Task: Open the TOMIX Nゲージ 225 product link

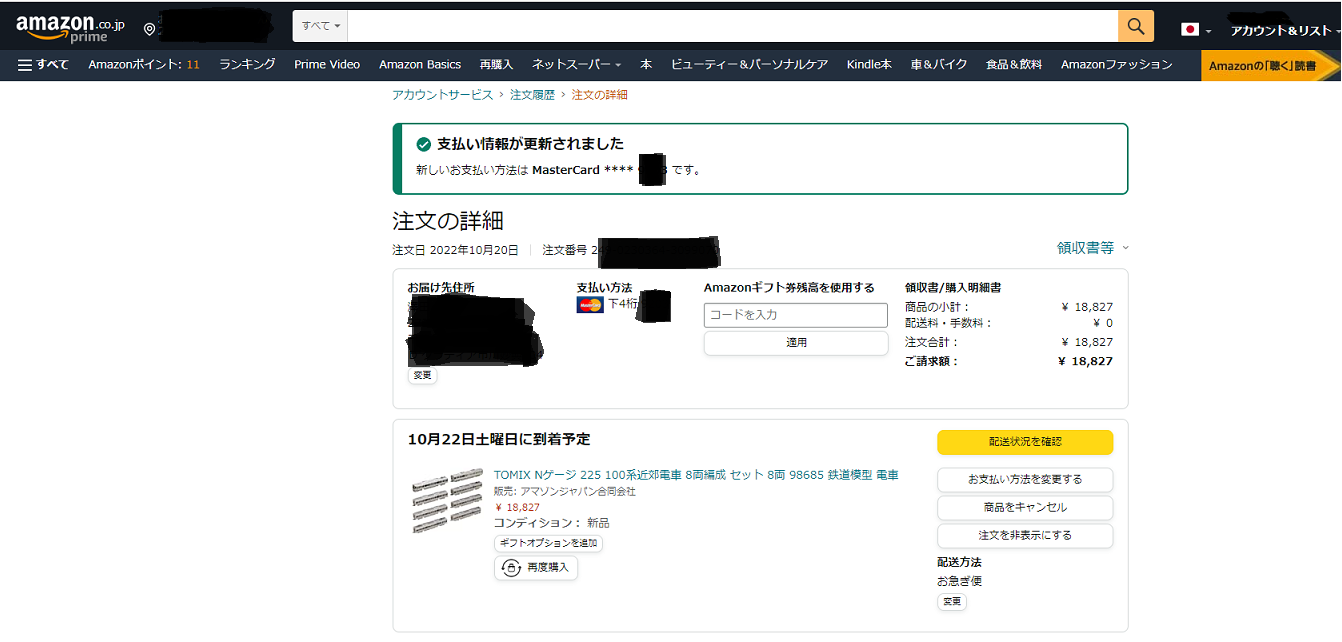Action: coord(696,475)
